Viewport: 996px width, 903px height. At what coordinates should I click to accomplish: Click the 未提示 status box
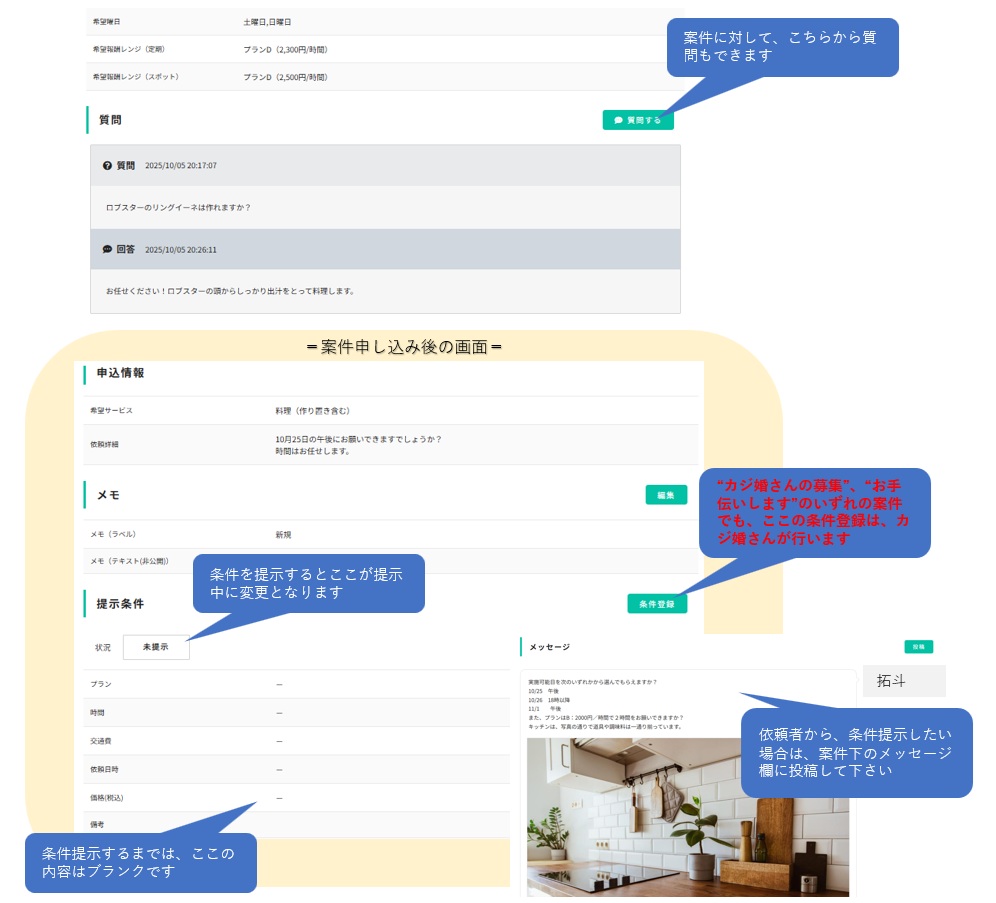155,647
